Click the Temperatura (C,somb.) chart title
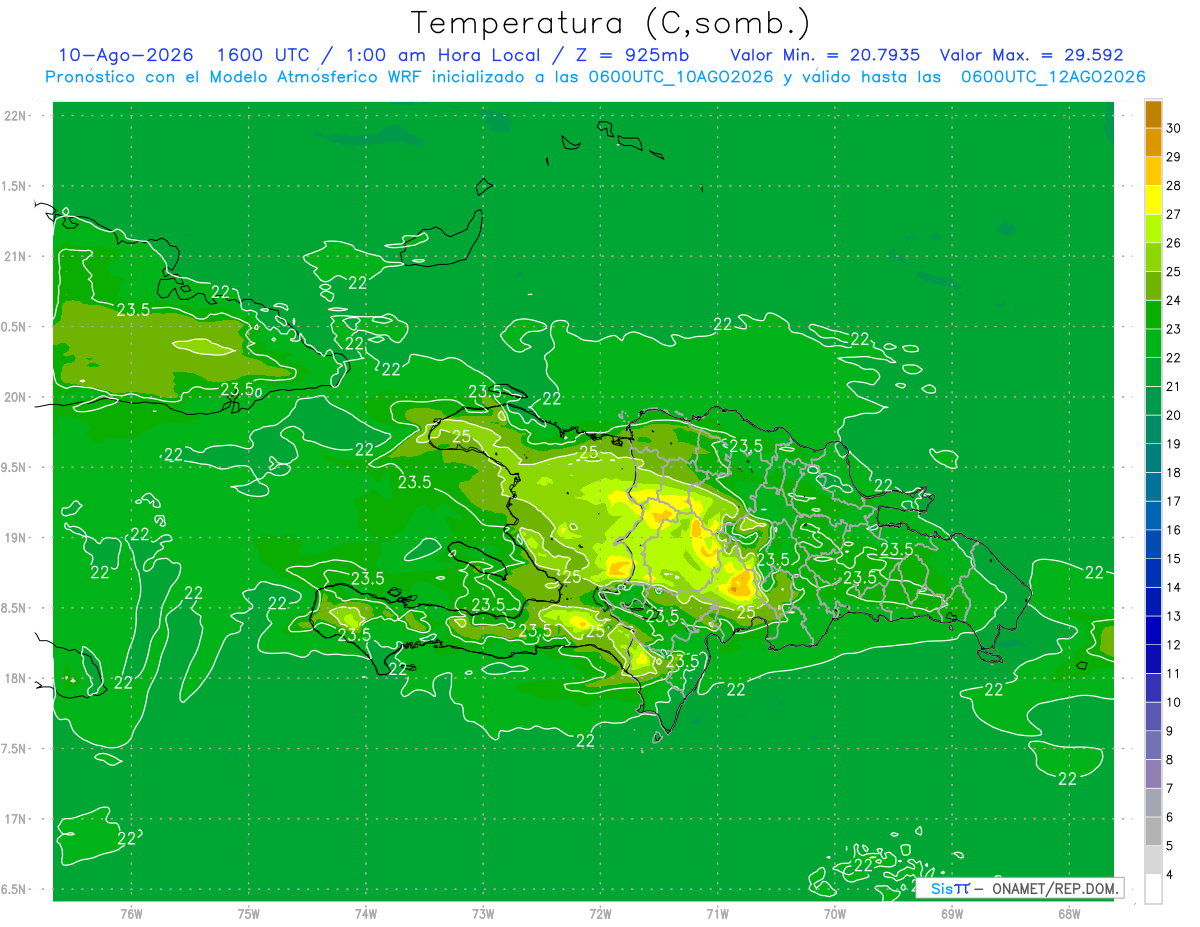The width and height of the screenshot is (1200, 927). coord(611,24)
